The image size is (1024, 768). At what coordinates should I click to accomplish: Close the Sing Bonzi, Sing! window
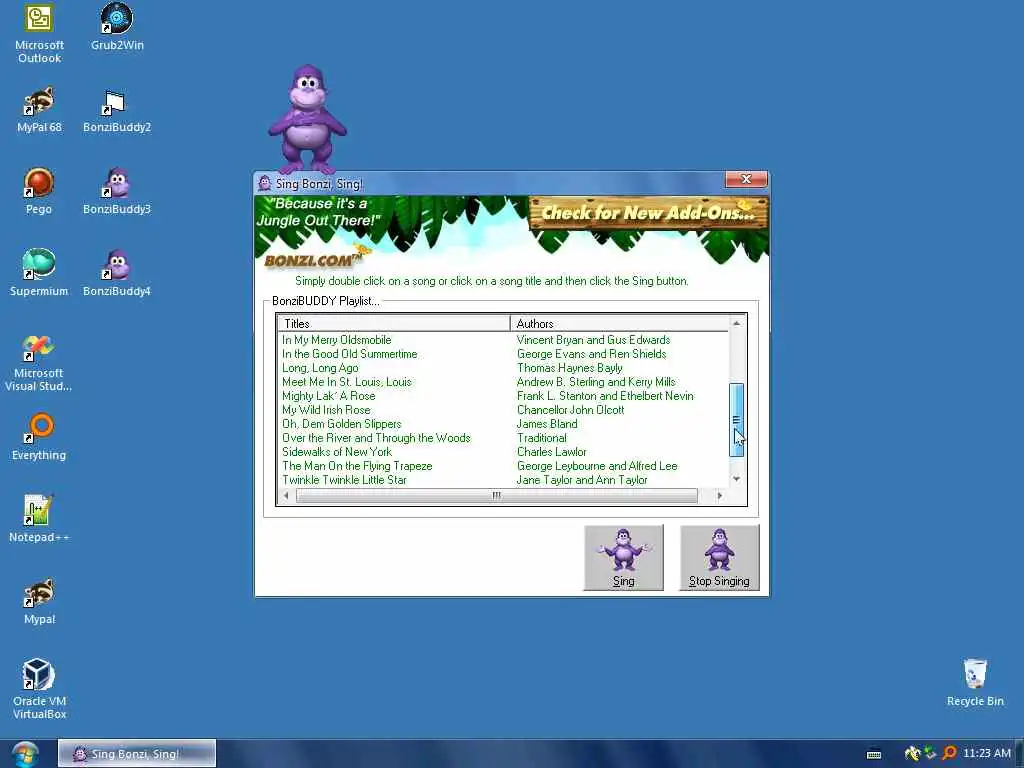tap(746, 179)
